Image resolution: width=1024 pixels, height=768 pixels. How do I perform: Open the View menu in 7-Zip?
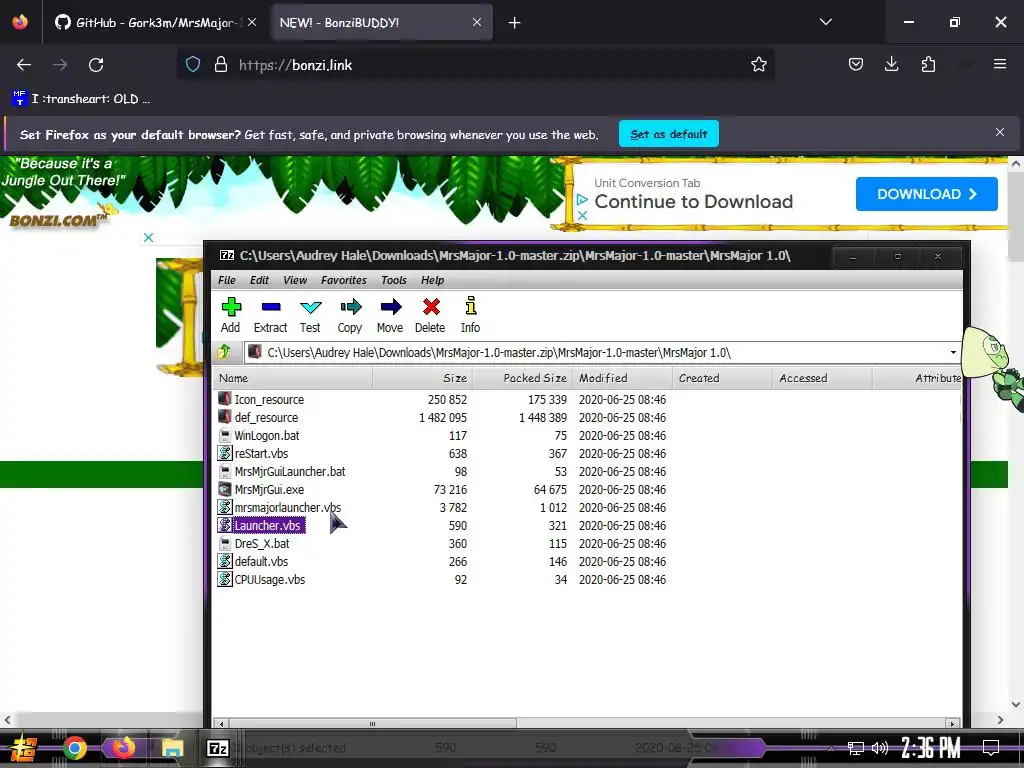(x=295, y=280)
